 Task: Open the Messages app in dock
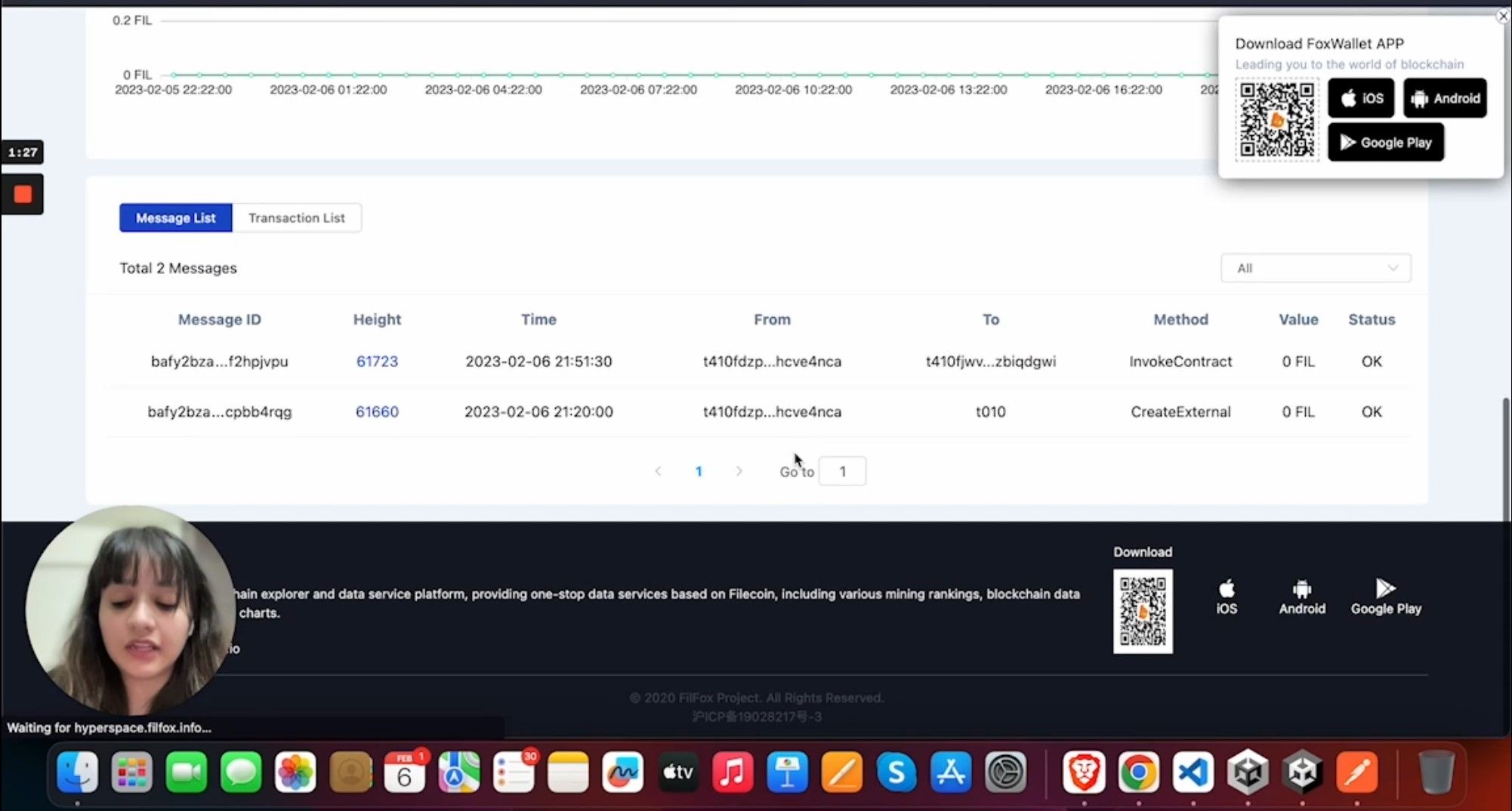click(x=241, y=772)
